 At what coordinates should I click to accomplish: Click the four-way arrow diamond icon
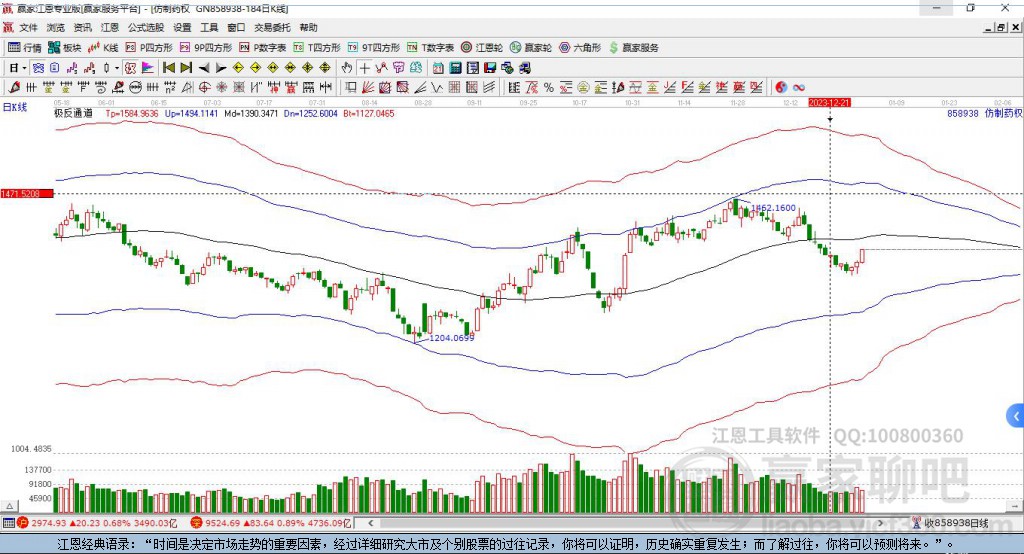pos(308,68)
